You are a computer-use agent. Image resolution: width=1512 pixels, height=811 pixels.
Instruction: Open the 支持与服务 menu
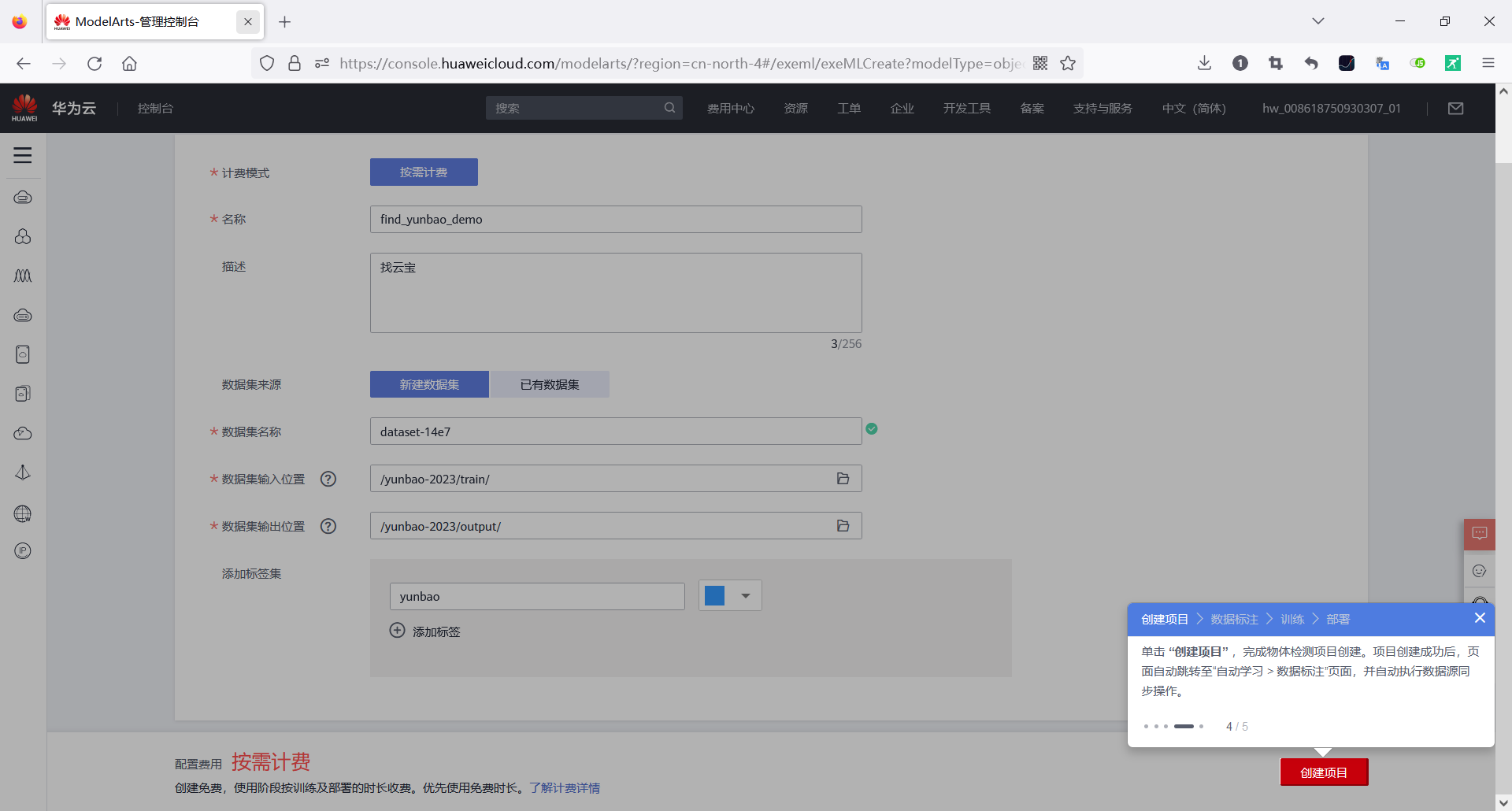point(1102,108)
